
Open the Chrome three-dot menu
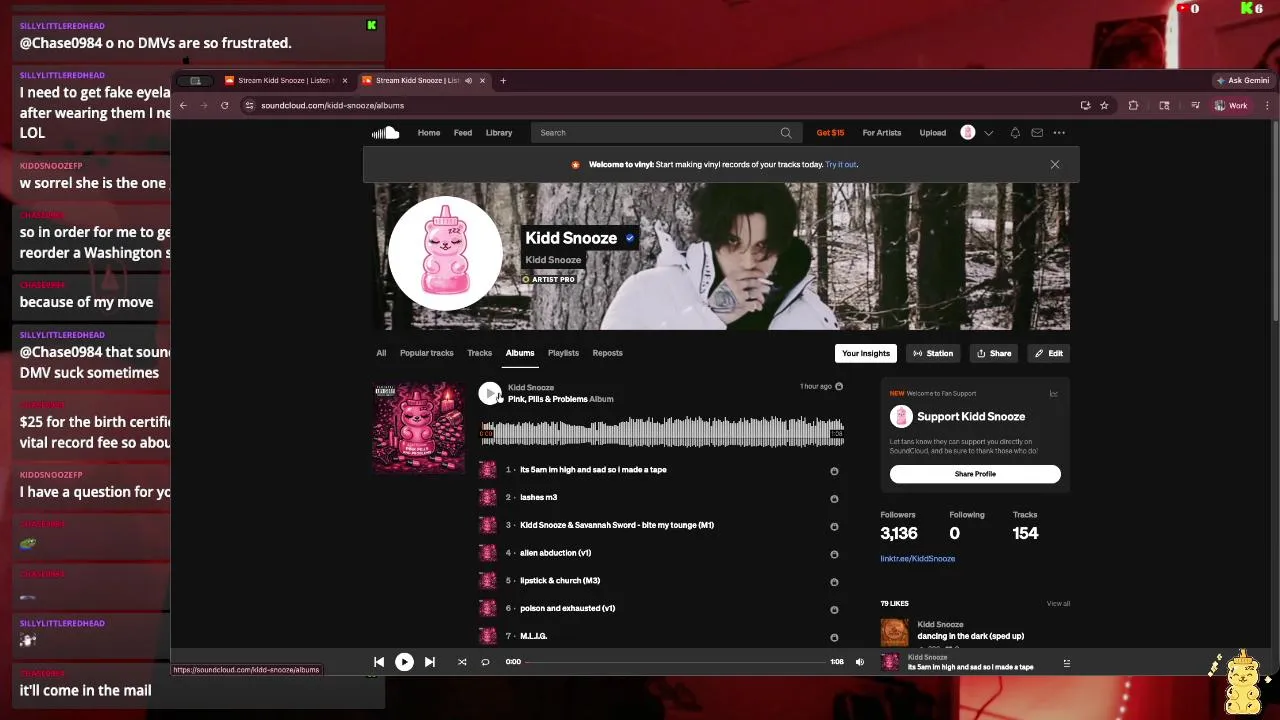[x=1267, y=105]
